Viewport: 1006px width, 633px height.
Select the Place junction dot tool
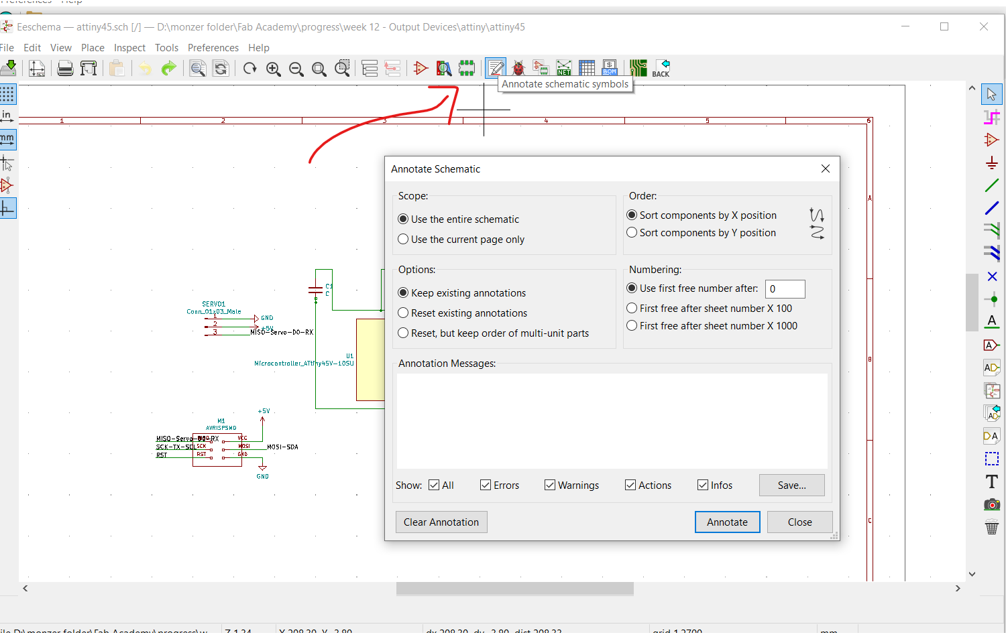click(x=992, y=299)
